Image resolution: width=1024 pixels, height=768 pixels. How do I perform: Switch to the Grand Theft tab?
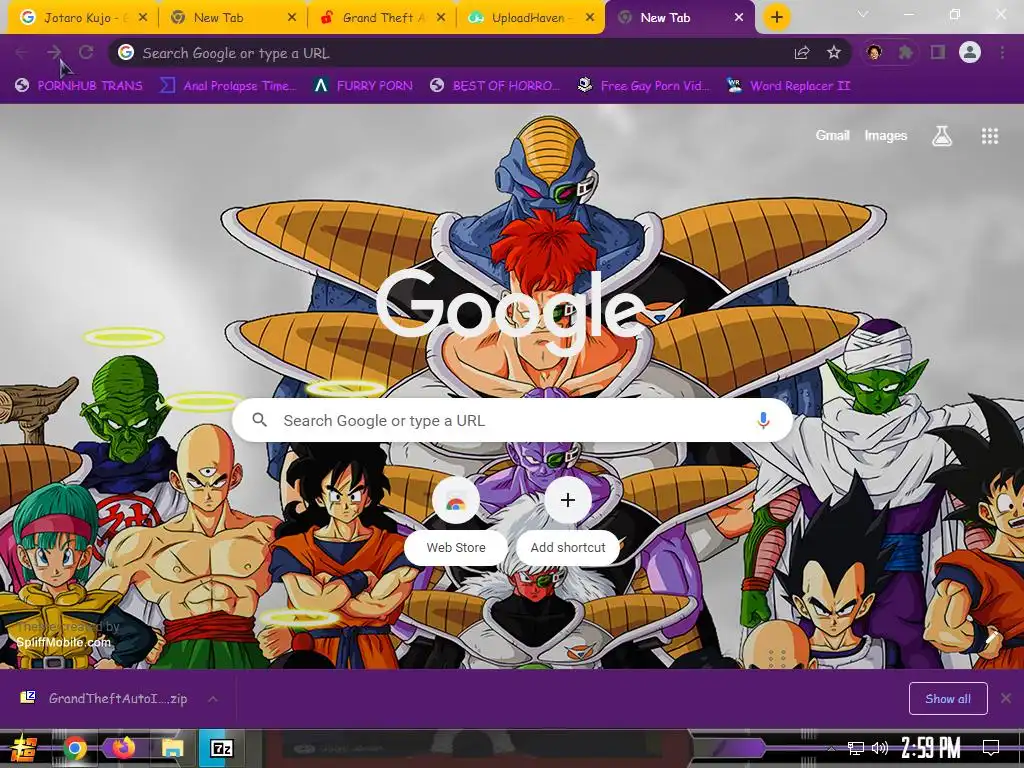click(x=382, y=18)
